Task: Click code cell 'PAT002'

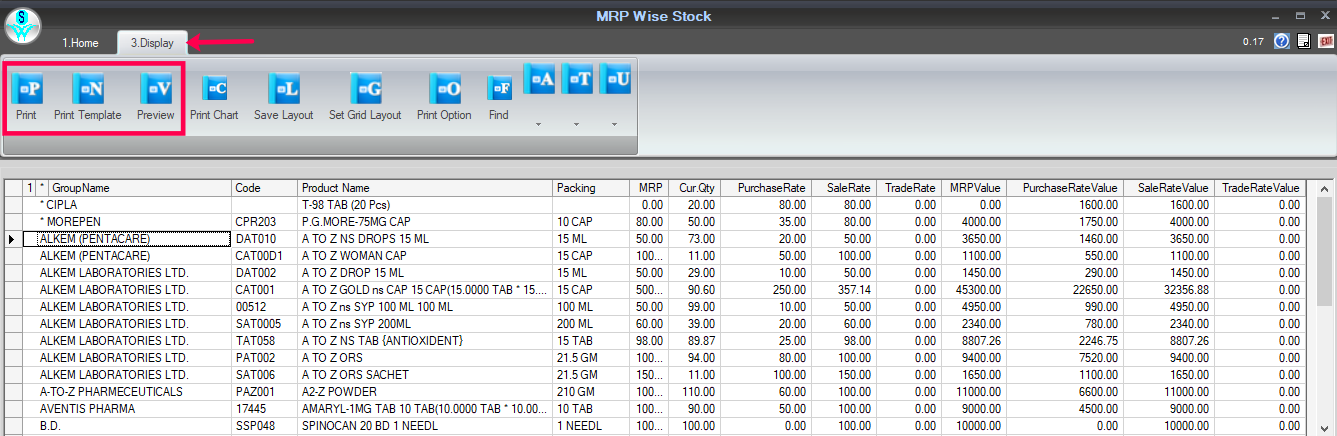Action: (x=265, y=358)
